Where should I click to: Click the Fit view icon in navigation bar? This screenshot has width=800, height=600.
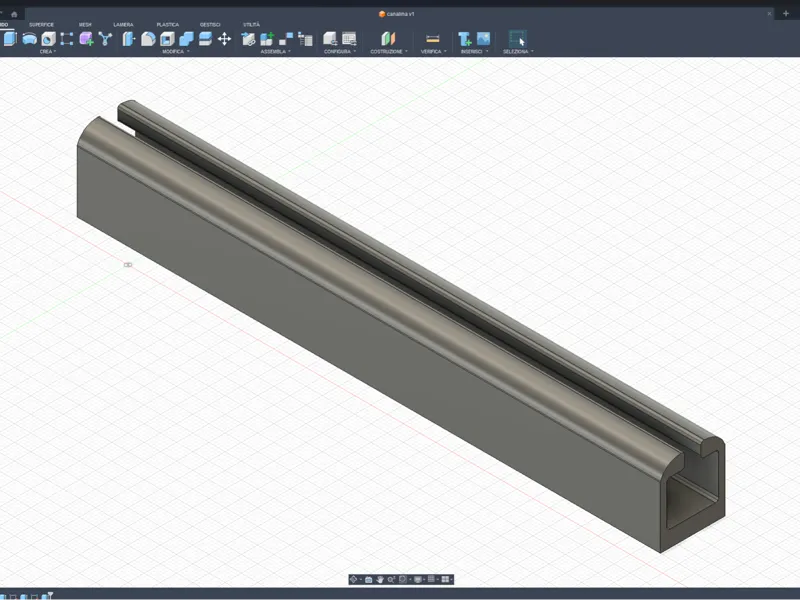[x=403, y=580]
